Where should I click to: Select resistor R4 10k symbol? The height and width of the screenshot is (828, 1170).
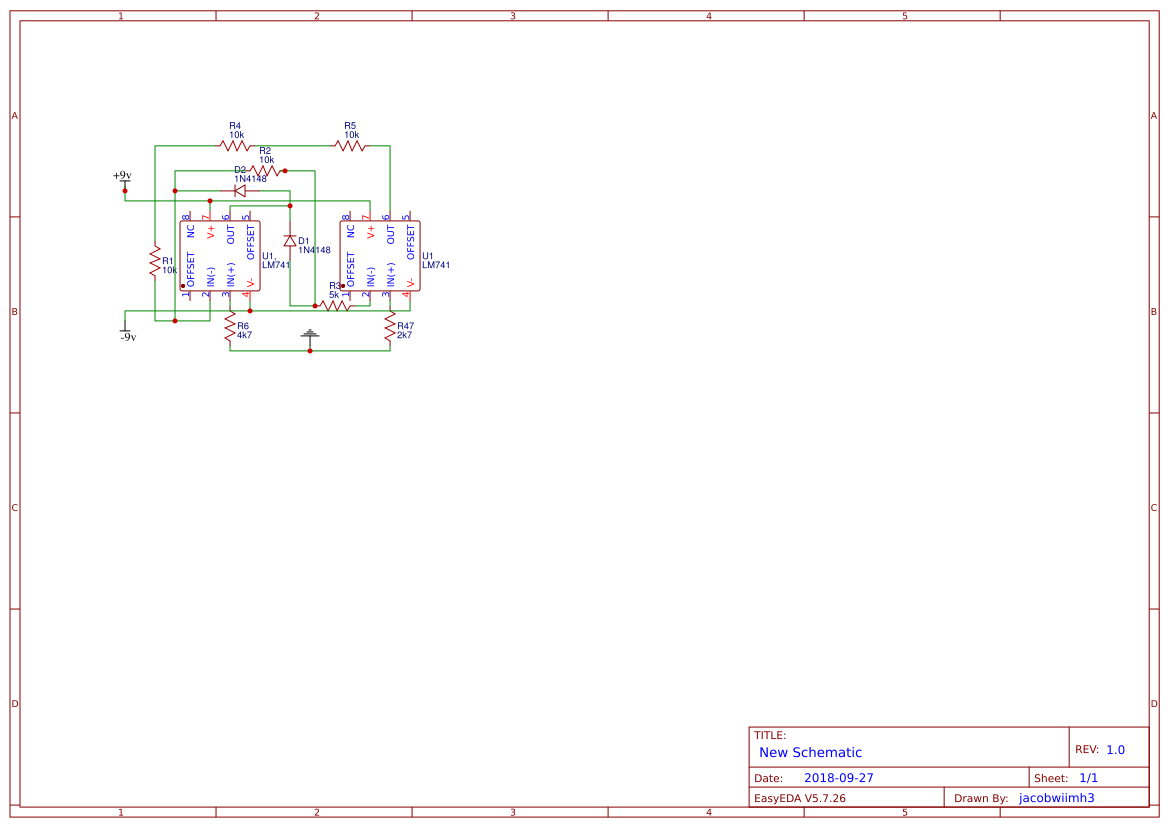(234, 143)
